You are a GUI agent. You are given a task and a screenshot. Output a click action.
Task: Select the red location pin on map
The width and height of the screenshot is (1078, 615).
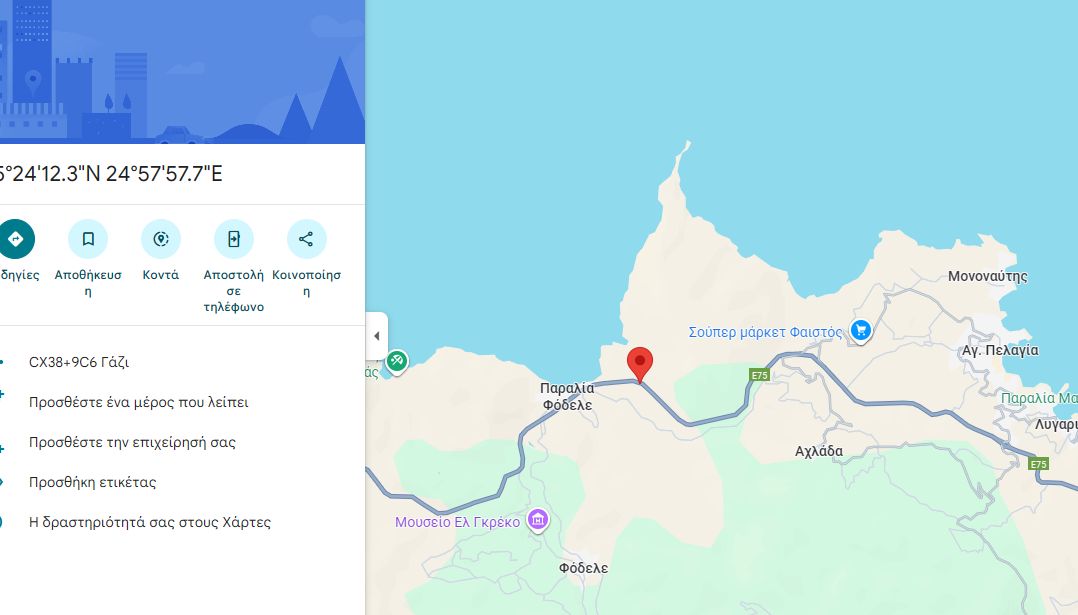click(640, 365)
